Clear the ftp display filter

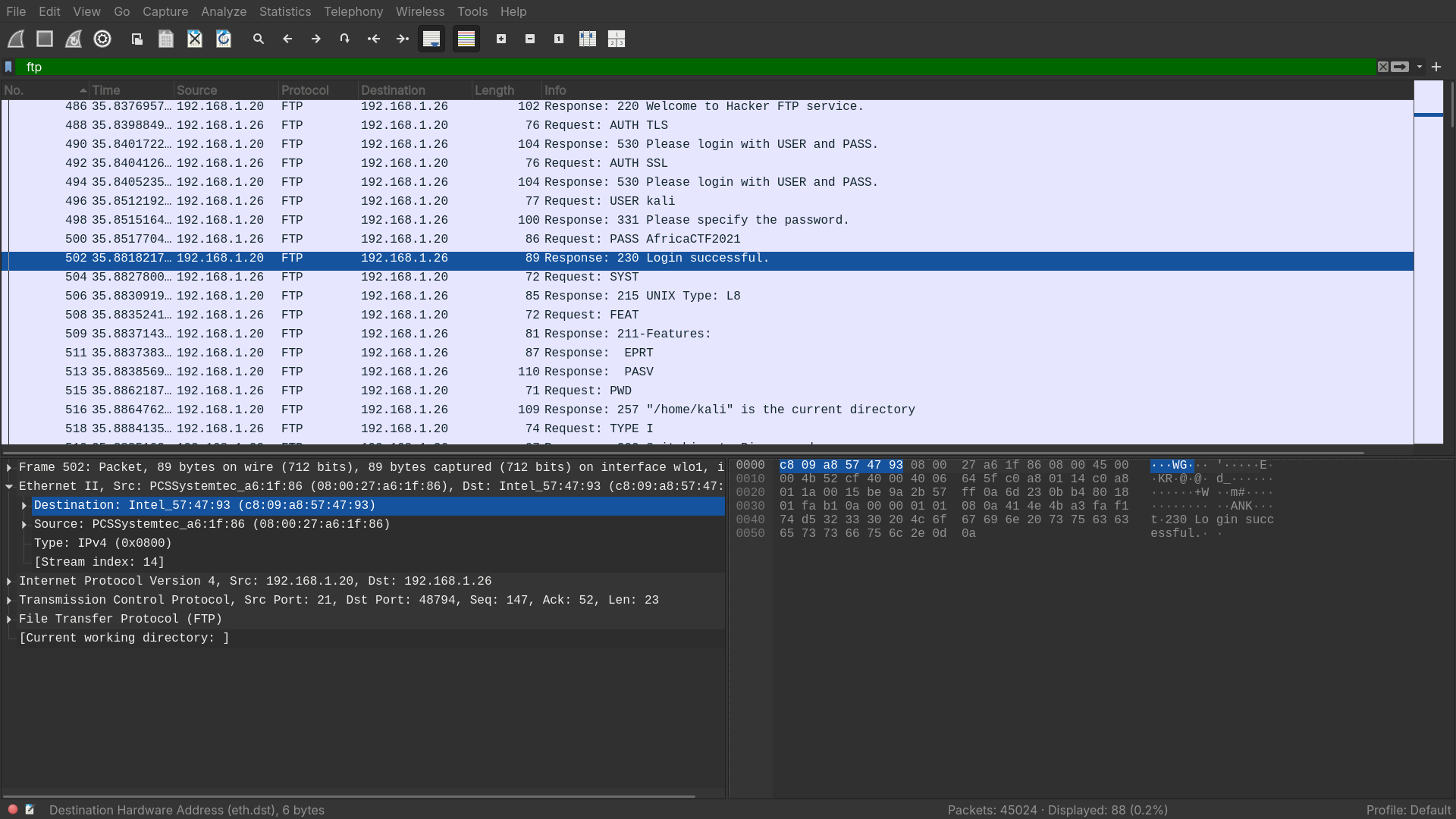click(1383, 67)
